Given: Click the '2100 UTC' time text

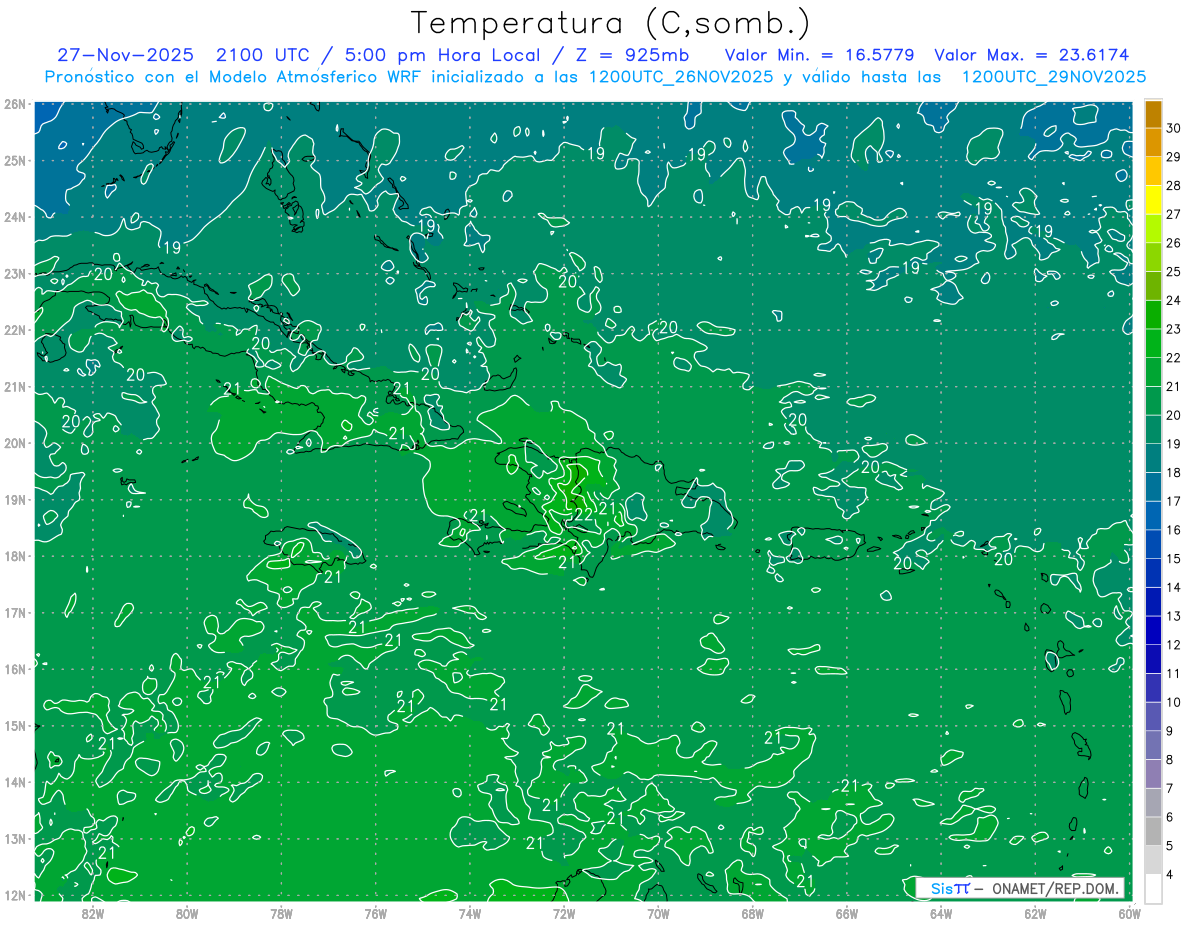Looking at the screenshot, I should coord(263,55).
